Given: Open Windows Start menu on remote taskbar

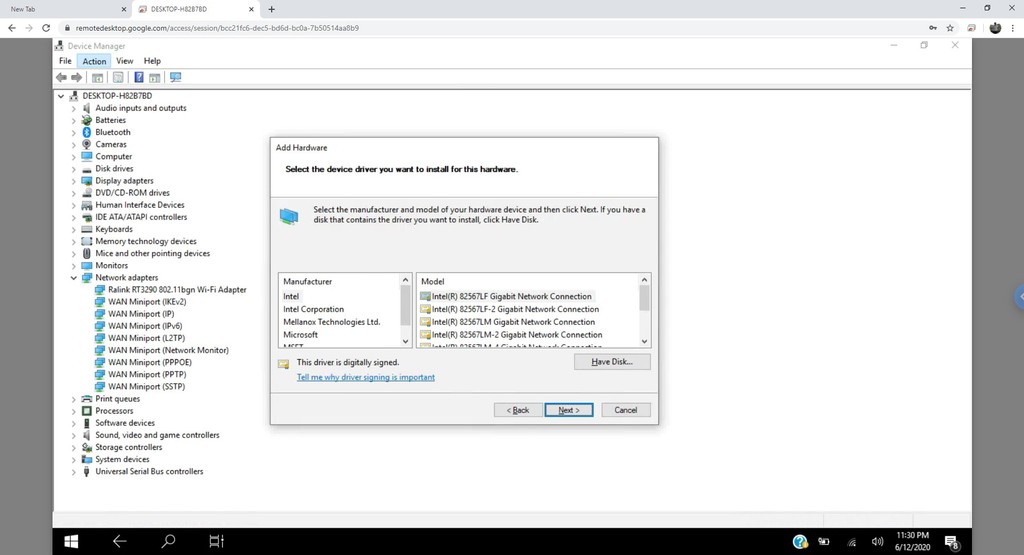Looking at the screenshot, I should coord(71,541).
